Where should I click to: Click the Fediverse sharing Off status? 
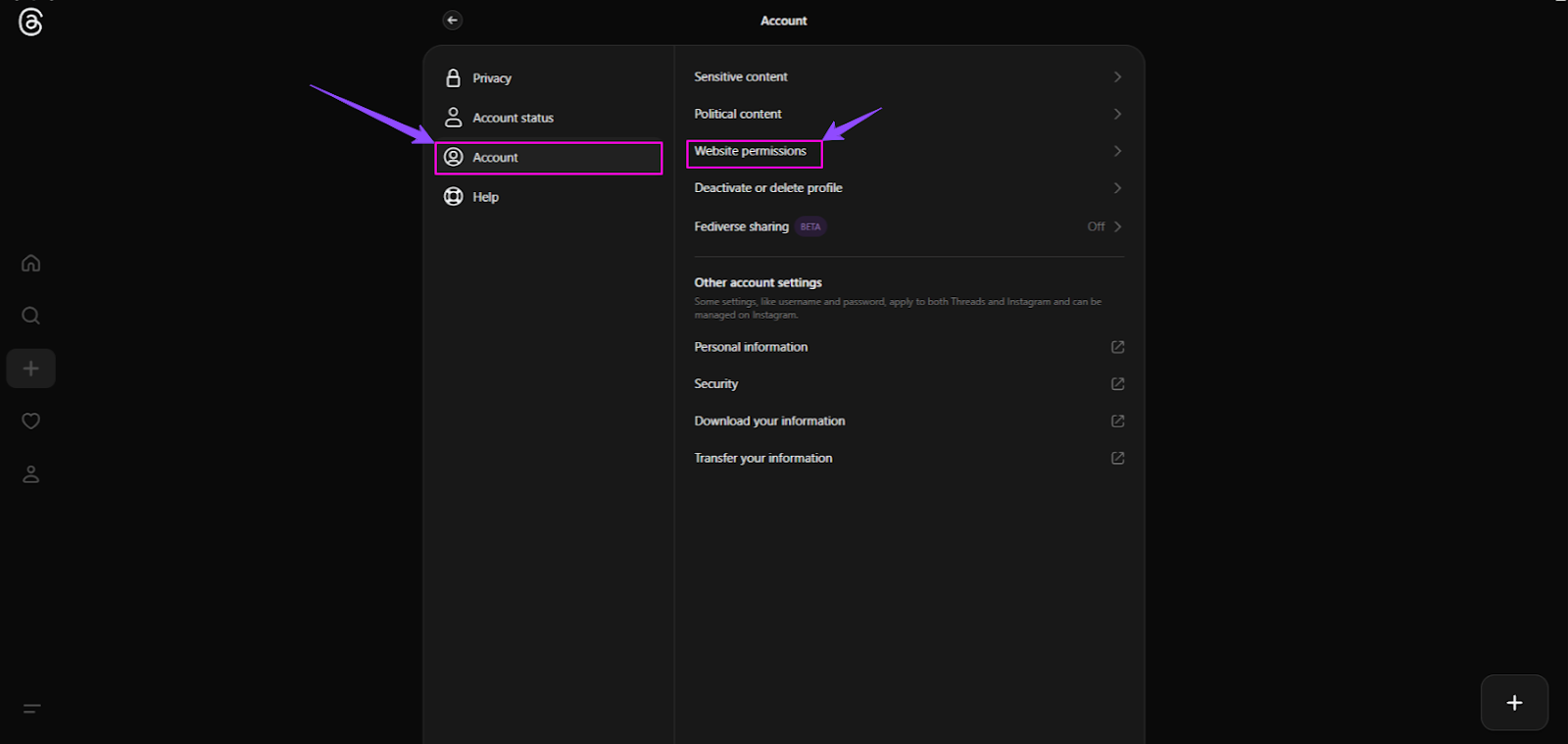pos(1096,226)
